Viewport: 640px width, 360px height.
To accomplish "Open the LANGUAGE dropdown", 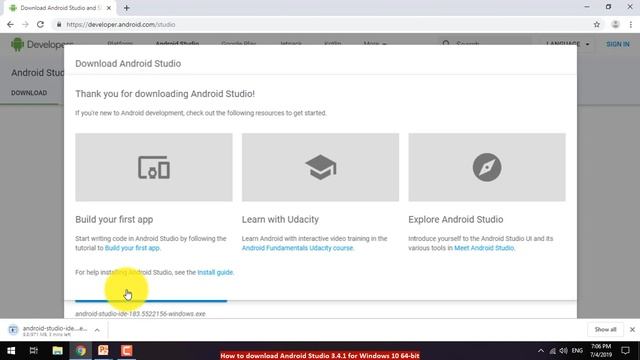I will click(x=568, y=44).
